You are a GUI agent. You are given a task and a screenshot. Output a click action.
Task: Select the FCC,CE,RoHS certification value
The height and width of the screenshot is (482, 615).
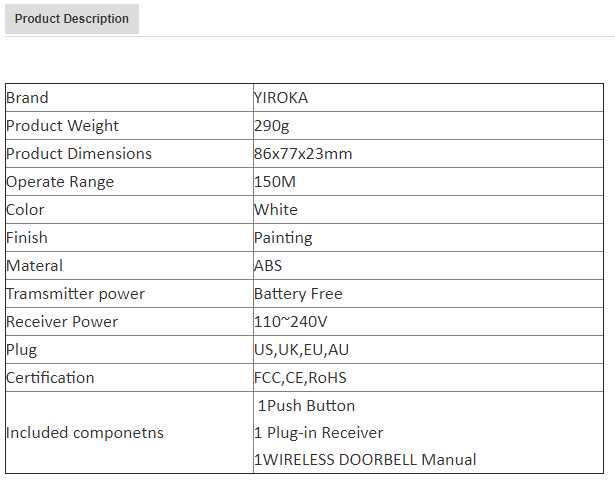pos(300,378)
